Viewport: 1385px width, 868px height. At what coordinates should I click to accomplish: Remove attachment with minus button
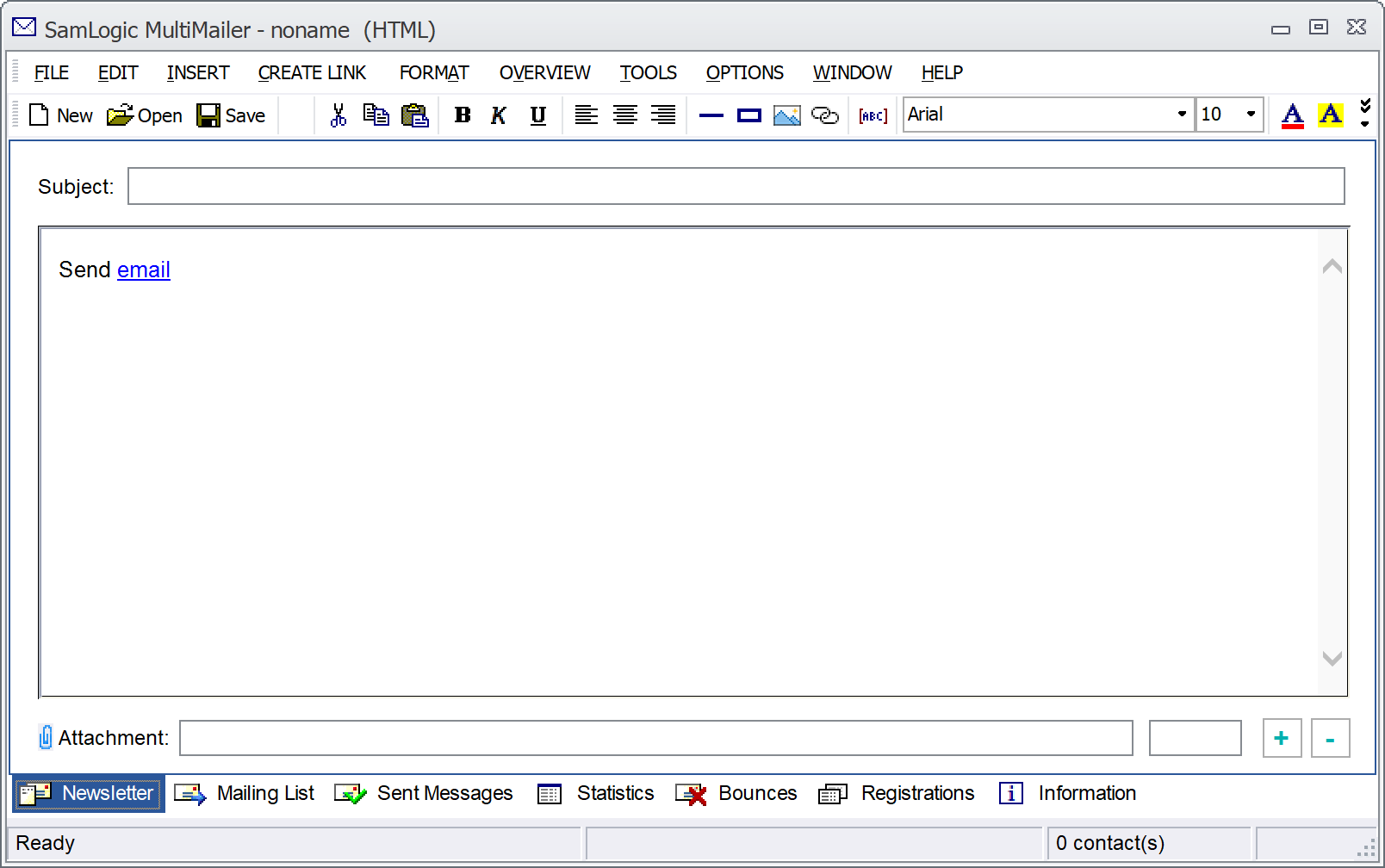pyautogui.click(x=1330, y=738)
